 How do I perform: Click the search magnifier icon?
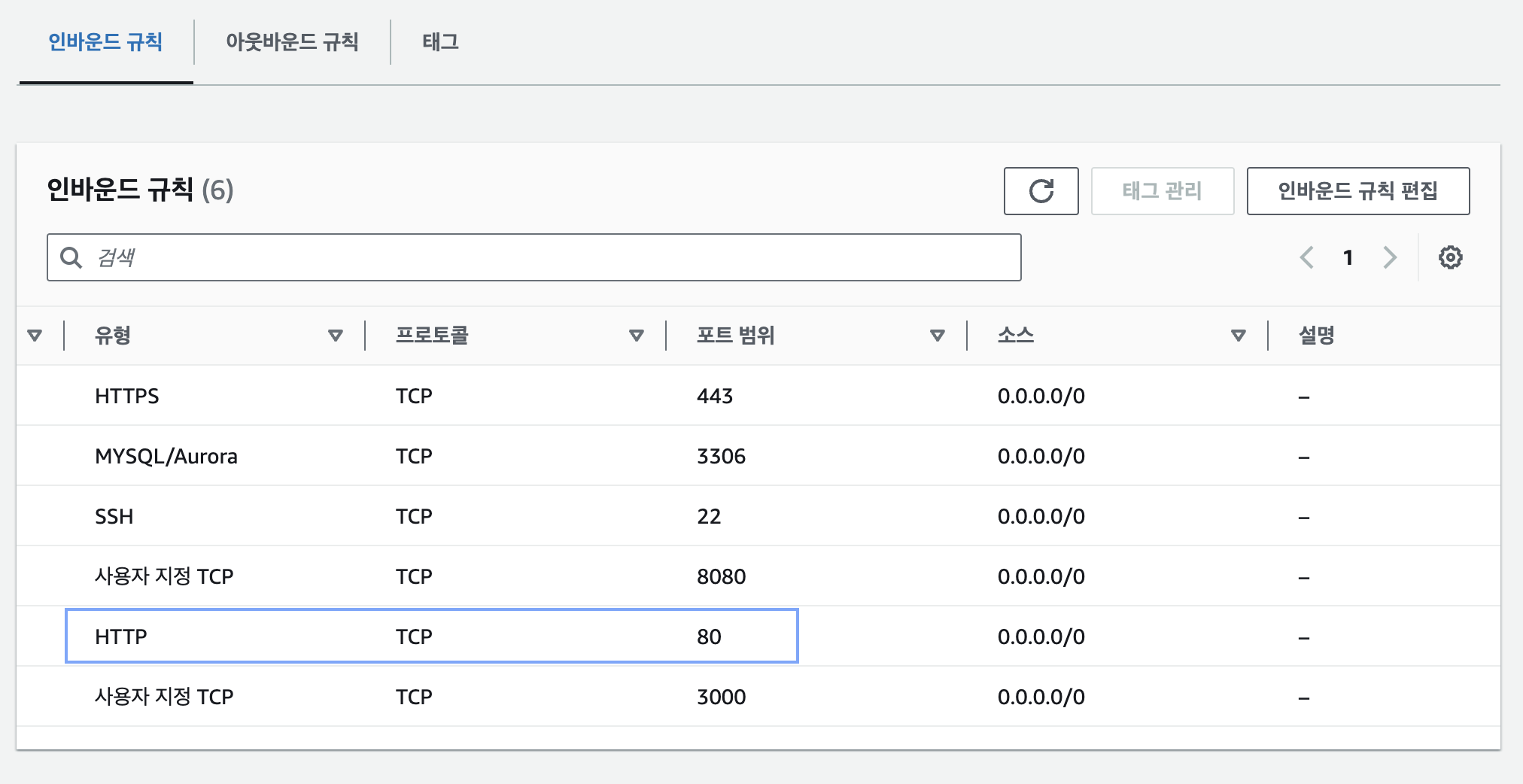pyautogui.click(x=71, y=257)
